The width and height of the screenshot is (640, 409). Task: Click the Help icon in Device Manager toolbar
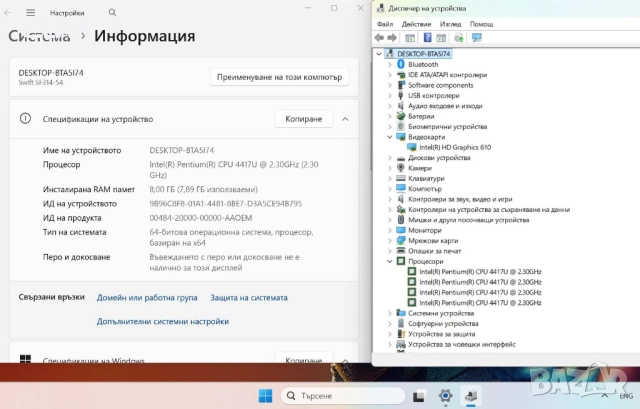click(x=427, y=37)
